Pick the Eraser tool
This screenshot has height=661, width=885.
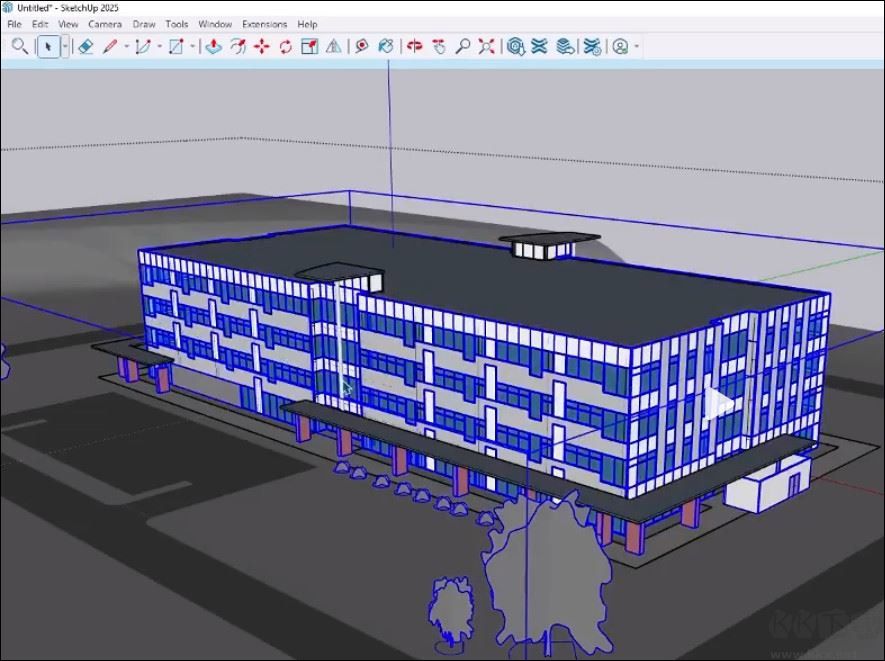[86, 46]
